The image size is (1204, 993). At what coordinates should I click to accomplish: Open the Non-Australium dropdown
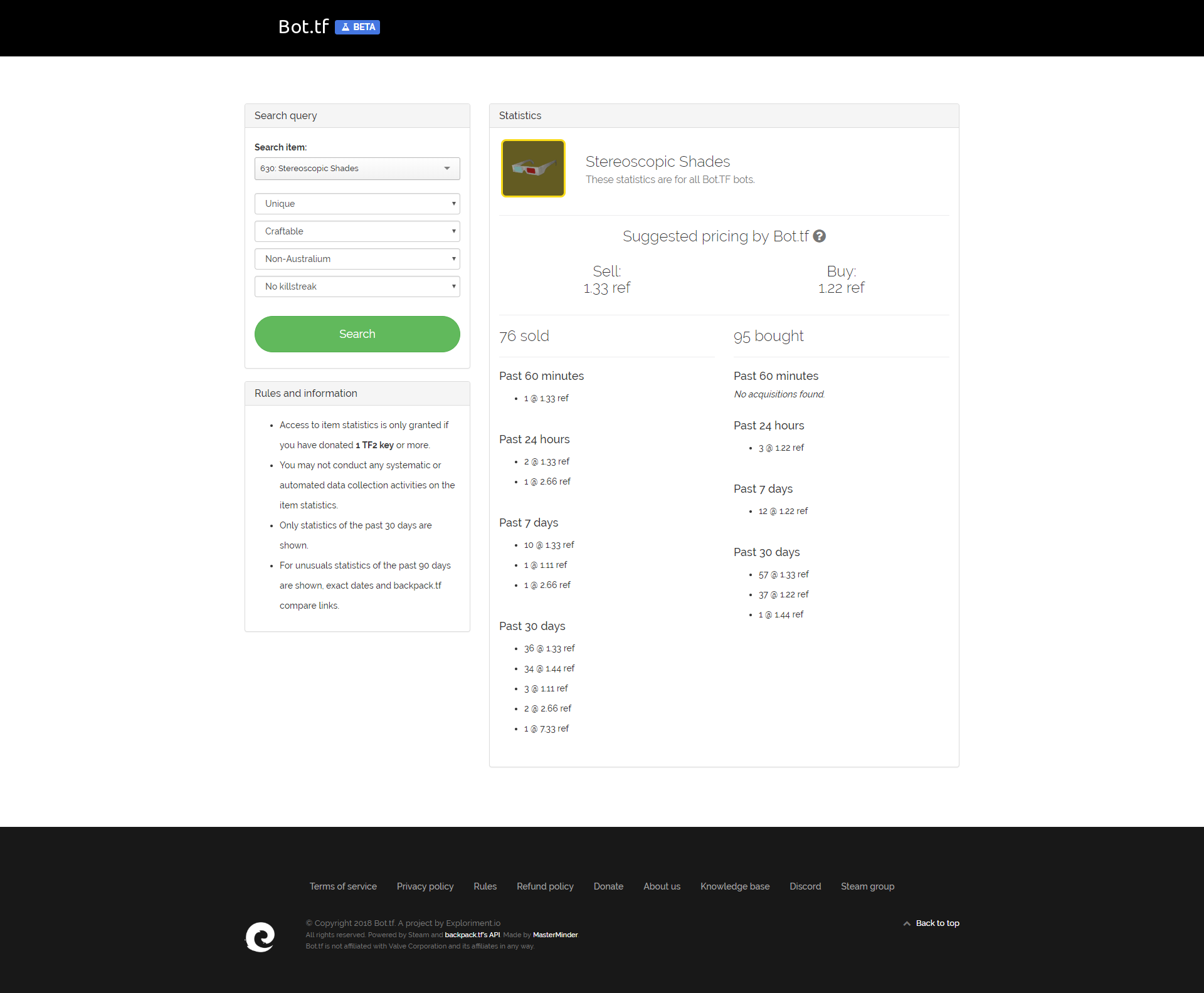pos(357,259)
